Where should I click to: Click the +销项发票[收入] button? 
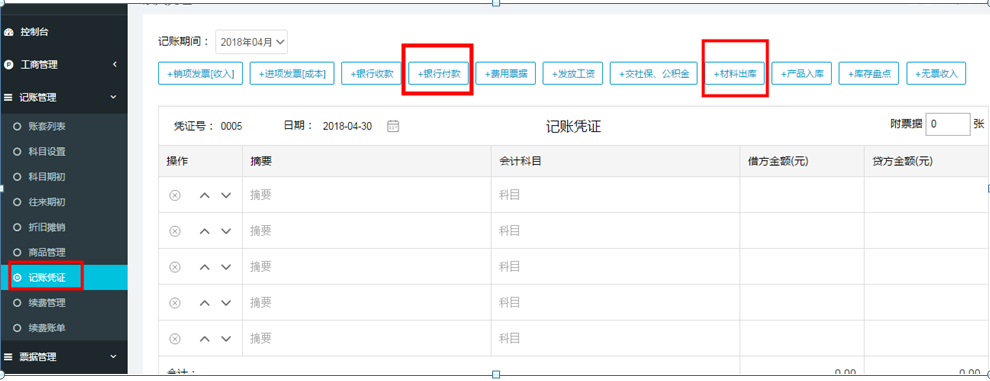tap(200, 73)
